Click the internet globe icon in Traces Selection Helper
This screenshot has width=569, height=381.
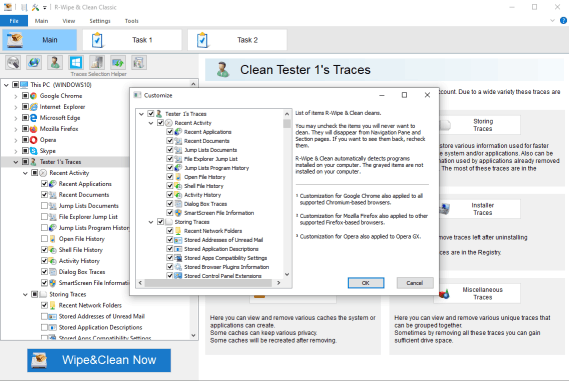point(34,63)
